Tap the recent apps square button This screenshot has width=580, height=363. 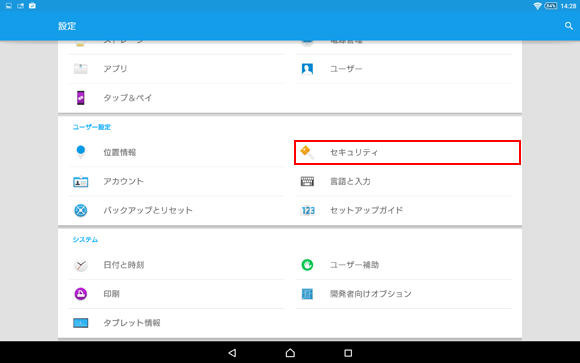tap(348, 353)
